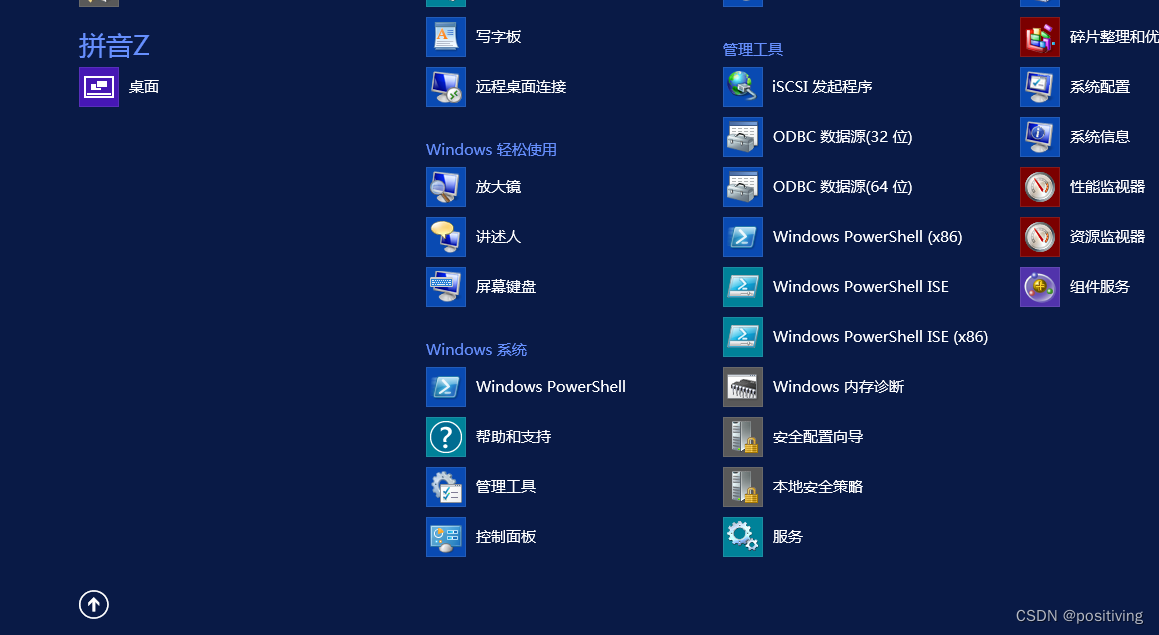Launch 碎片整理和优化 defragment icon

pos(1040,37)
